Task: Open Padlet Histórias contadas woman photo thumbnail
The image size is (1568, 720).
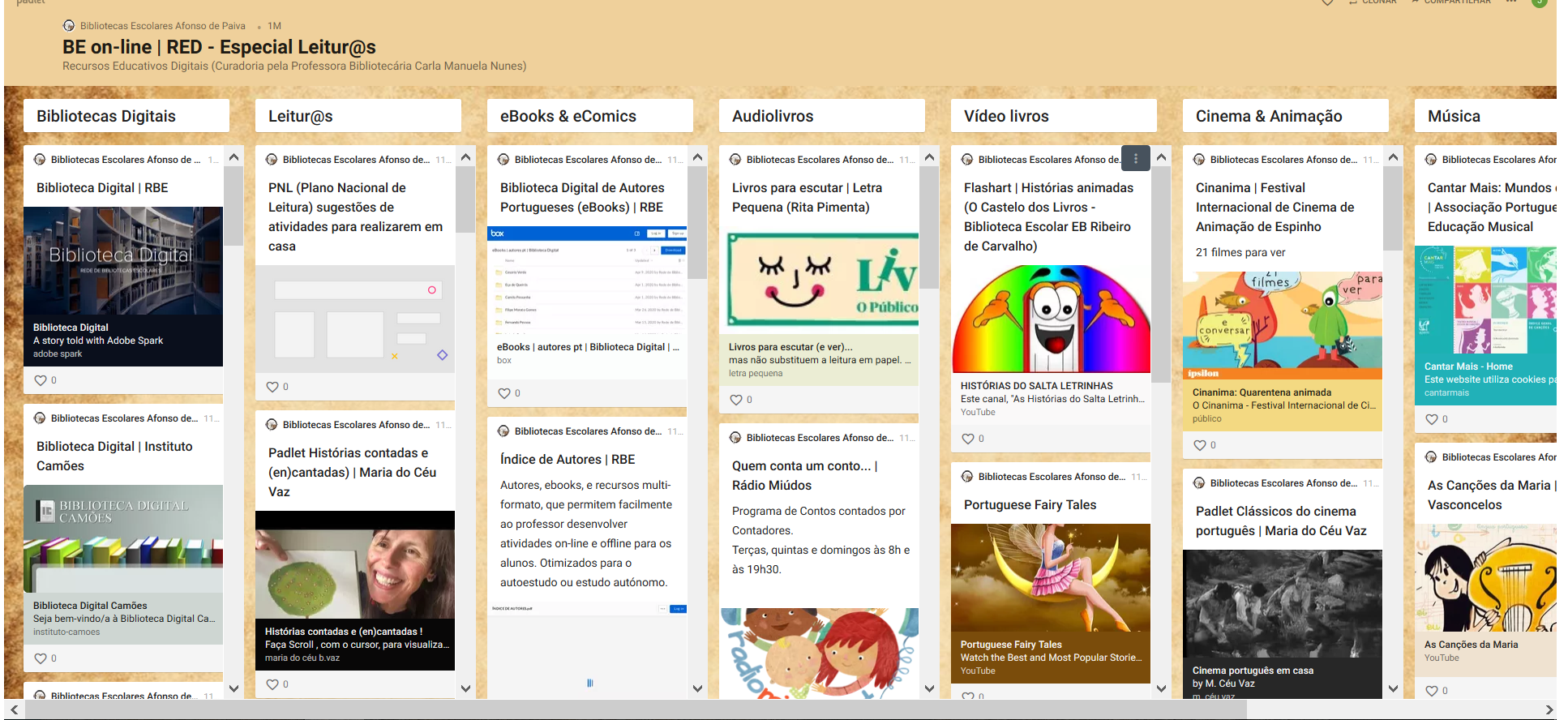Action: [x=355, y=565]
